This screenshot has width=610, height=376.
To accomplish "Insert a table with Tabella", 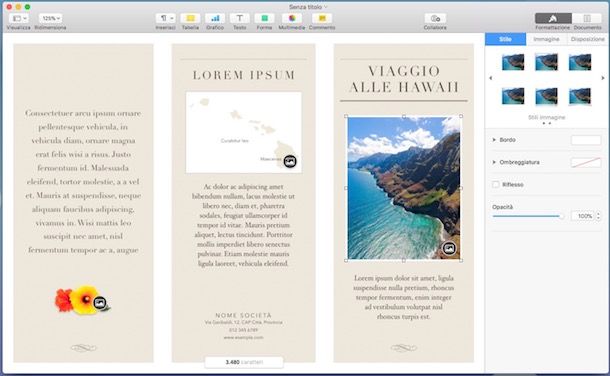I will click(190, 18).
